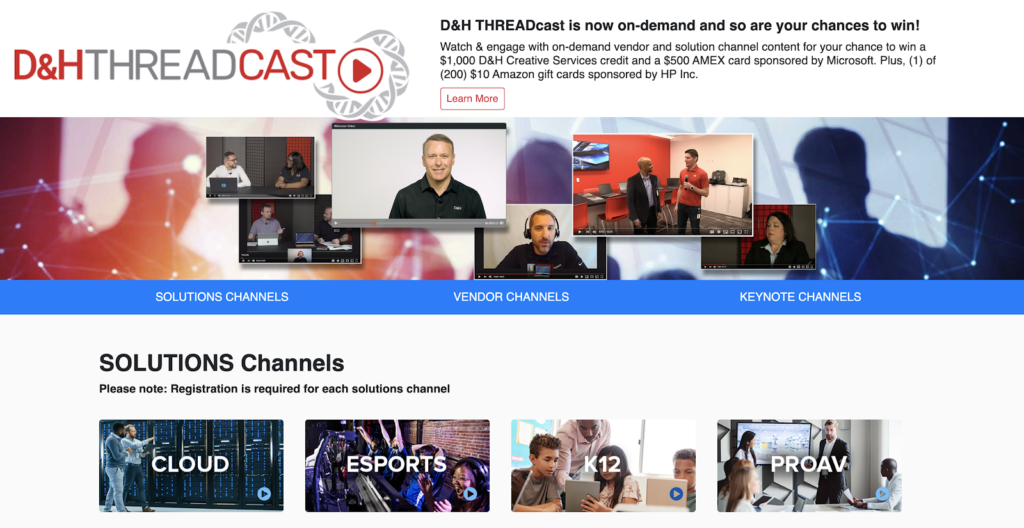The height and width of the screenshot is (528, 1024).
Task: Open the KEYNOTE CHANNELS tab
Action: (x=800, y=297)
